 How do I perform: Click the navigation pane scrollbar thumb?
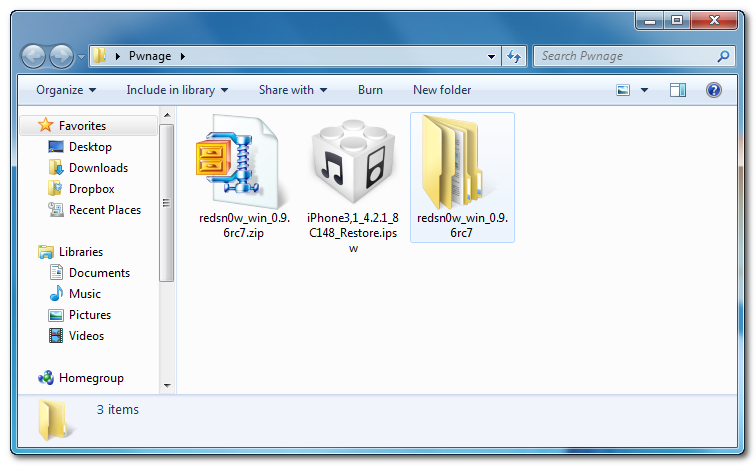[167, 203]
